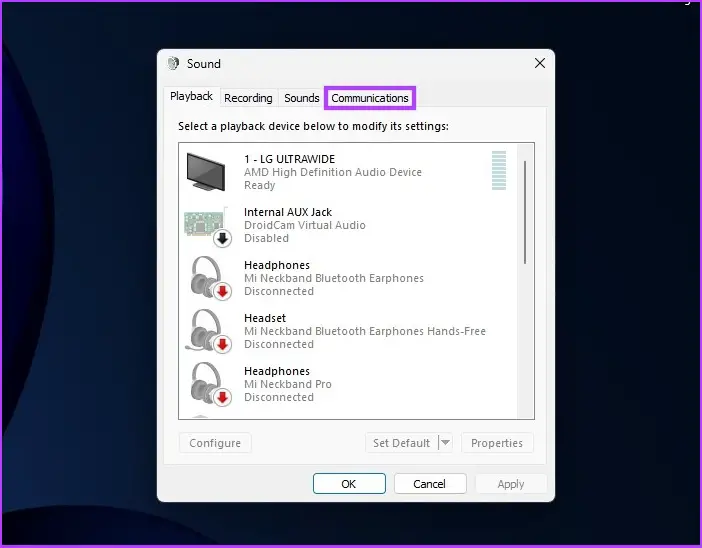702x548 pixels.
Task: Open the Sounds tab
Action: click(x=301, y=98)
